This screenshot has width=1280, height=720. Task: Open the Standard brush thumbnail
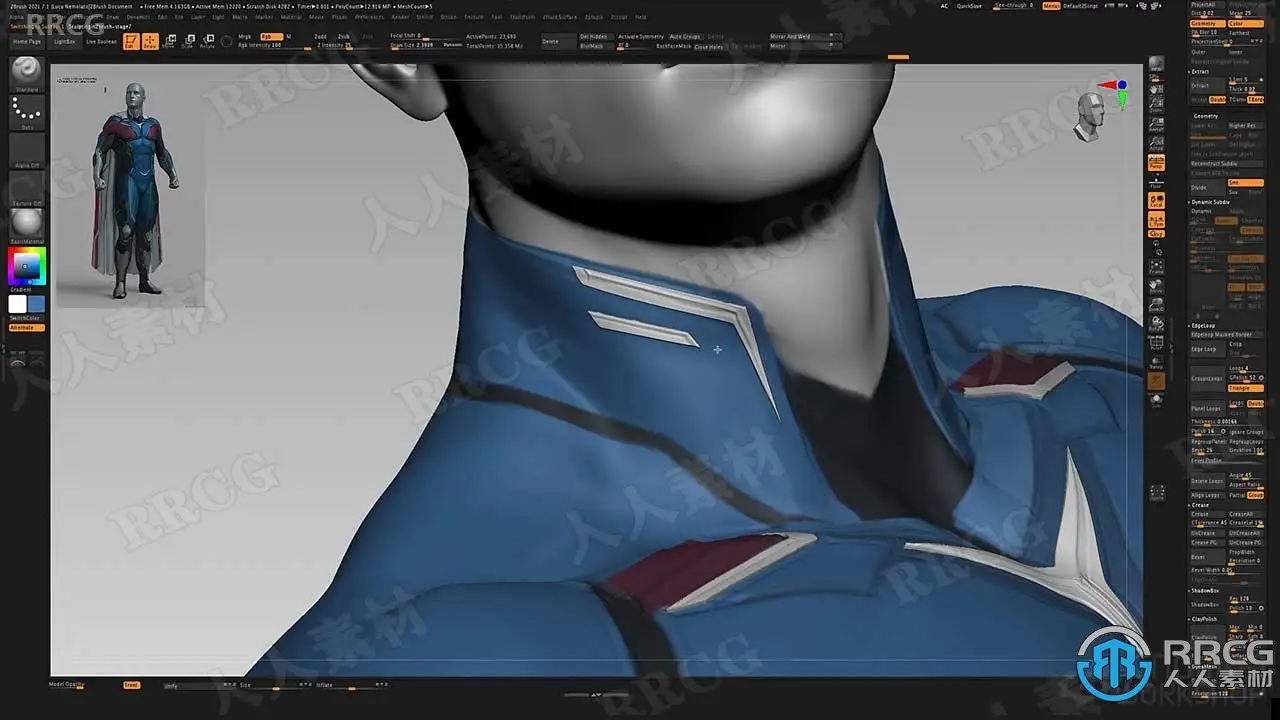tap(27, 73)
